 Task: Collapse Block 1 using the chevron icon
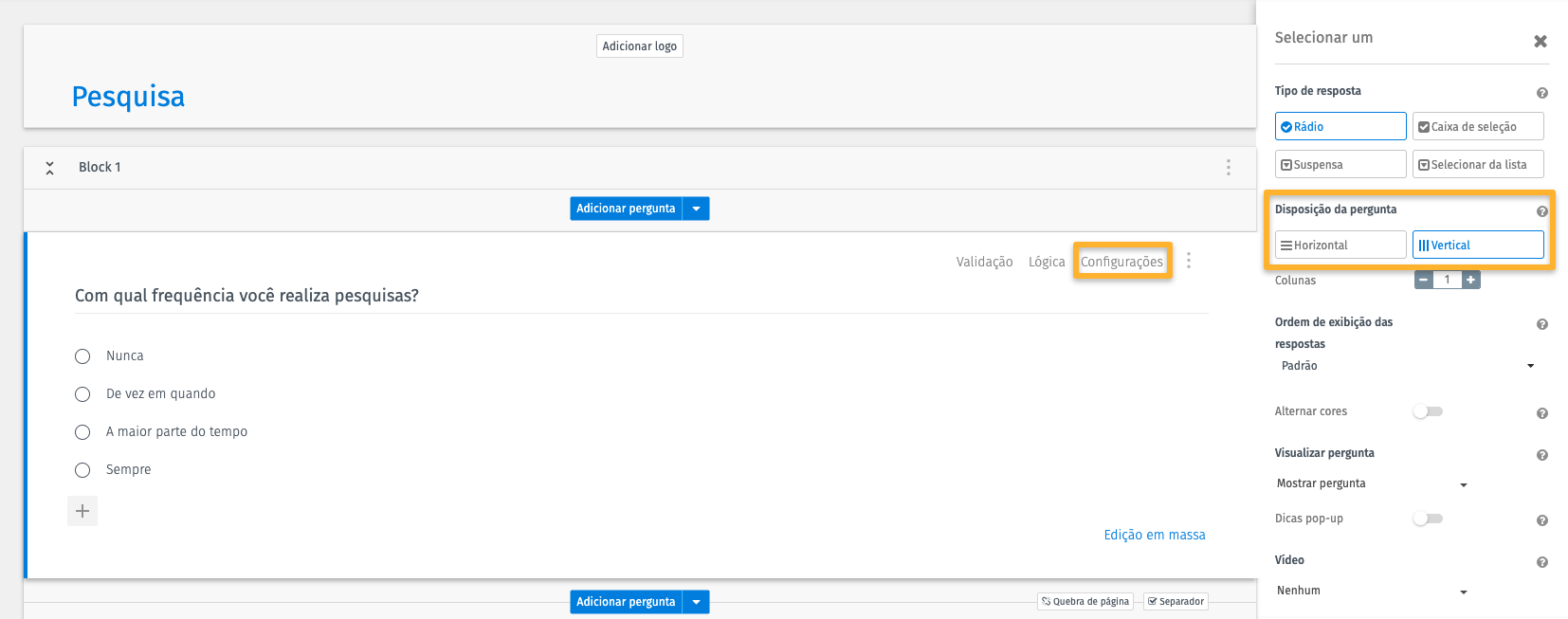click(x=49, y=168)
